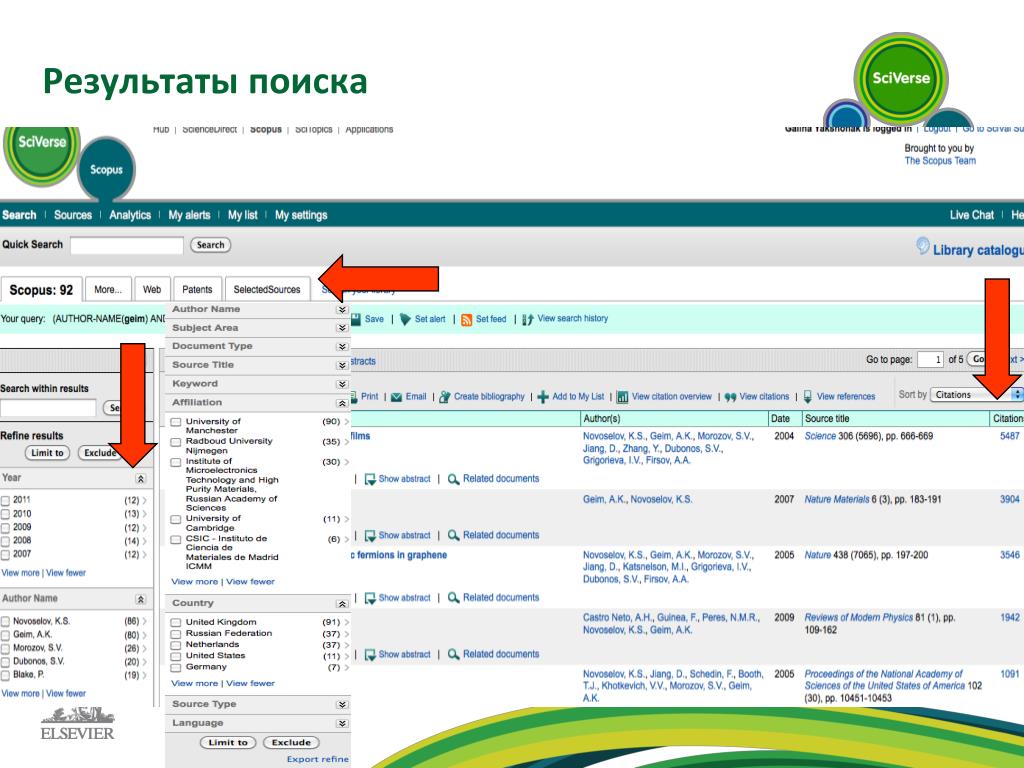
Task: Click View more under the Country list
Action: point(195,683)
